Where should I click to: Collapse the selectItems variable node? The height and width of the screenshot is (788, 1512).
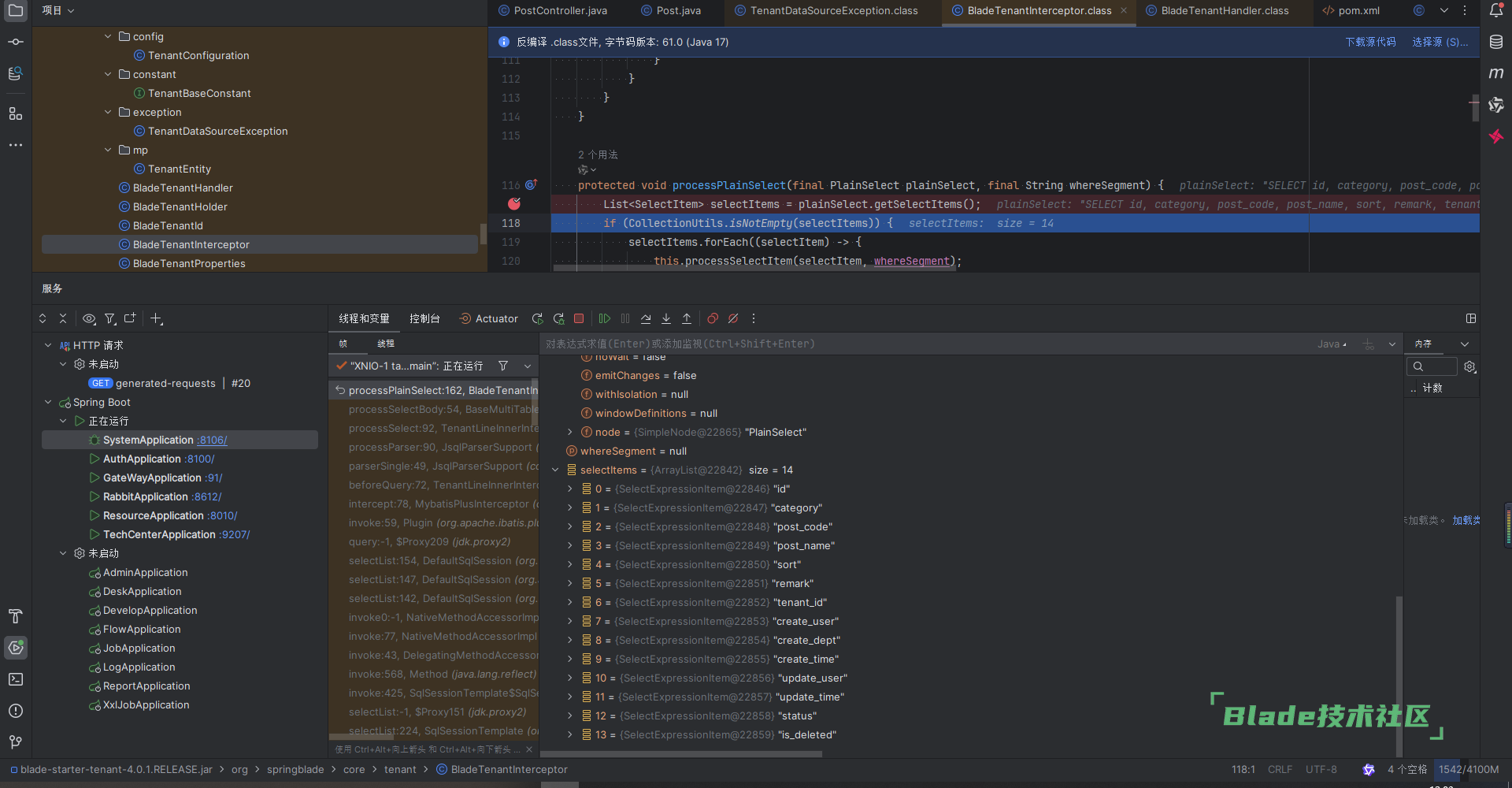(555, 470)
